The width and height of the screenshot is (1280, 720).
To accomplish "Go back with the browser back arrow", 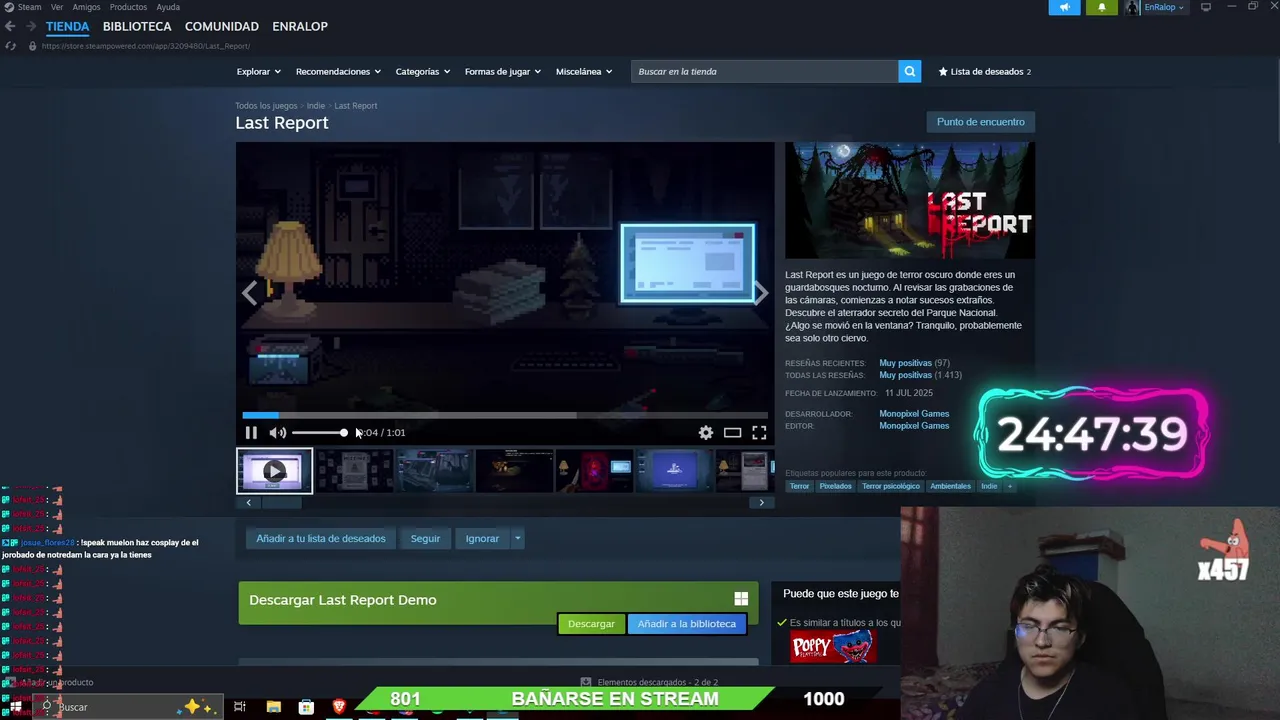I will 10,26.
